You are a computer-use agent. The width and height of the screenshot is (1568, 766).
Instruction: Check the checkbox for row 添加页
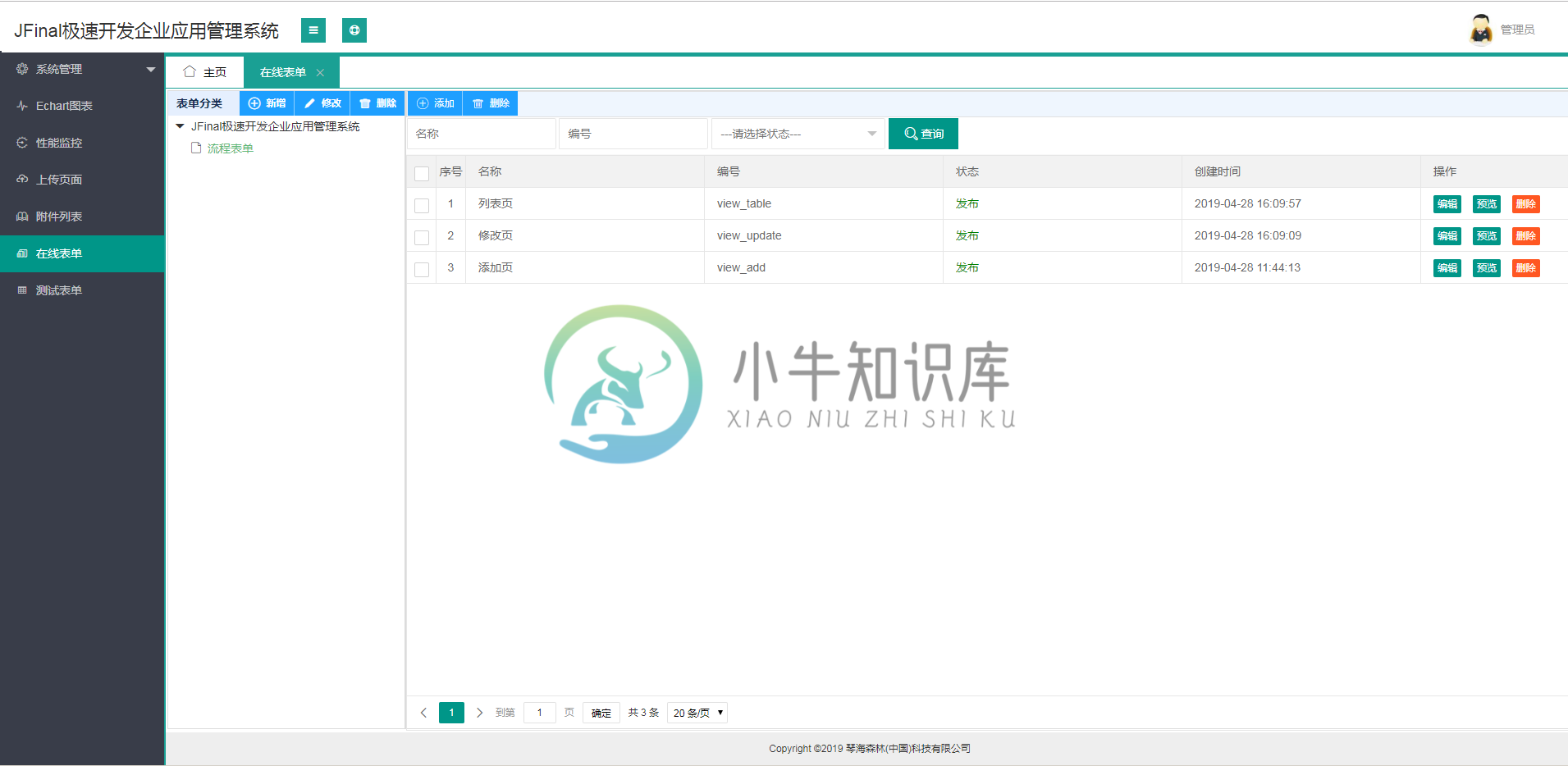tap(422, 269)
